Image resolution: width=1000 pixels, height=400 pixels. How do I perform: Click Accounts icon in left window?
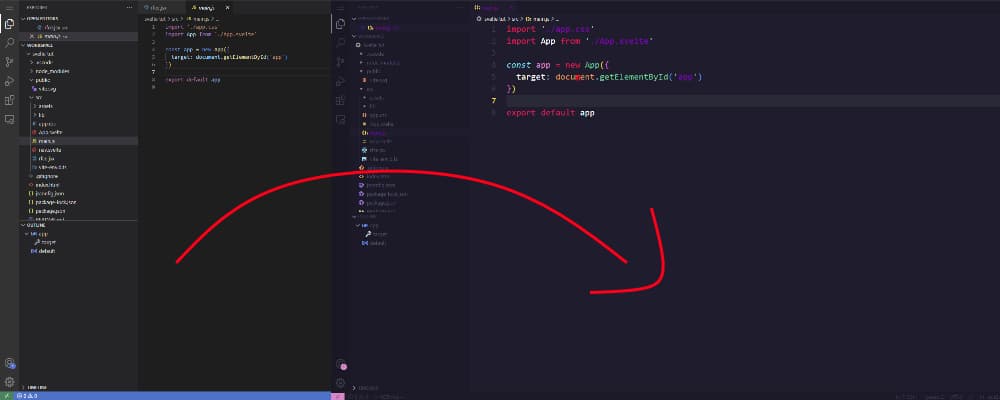9,364
